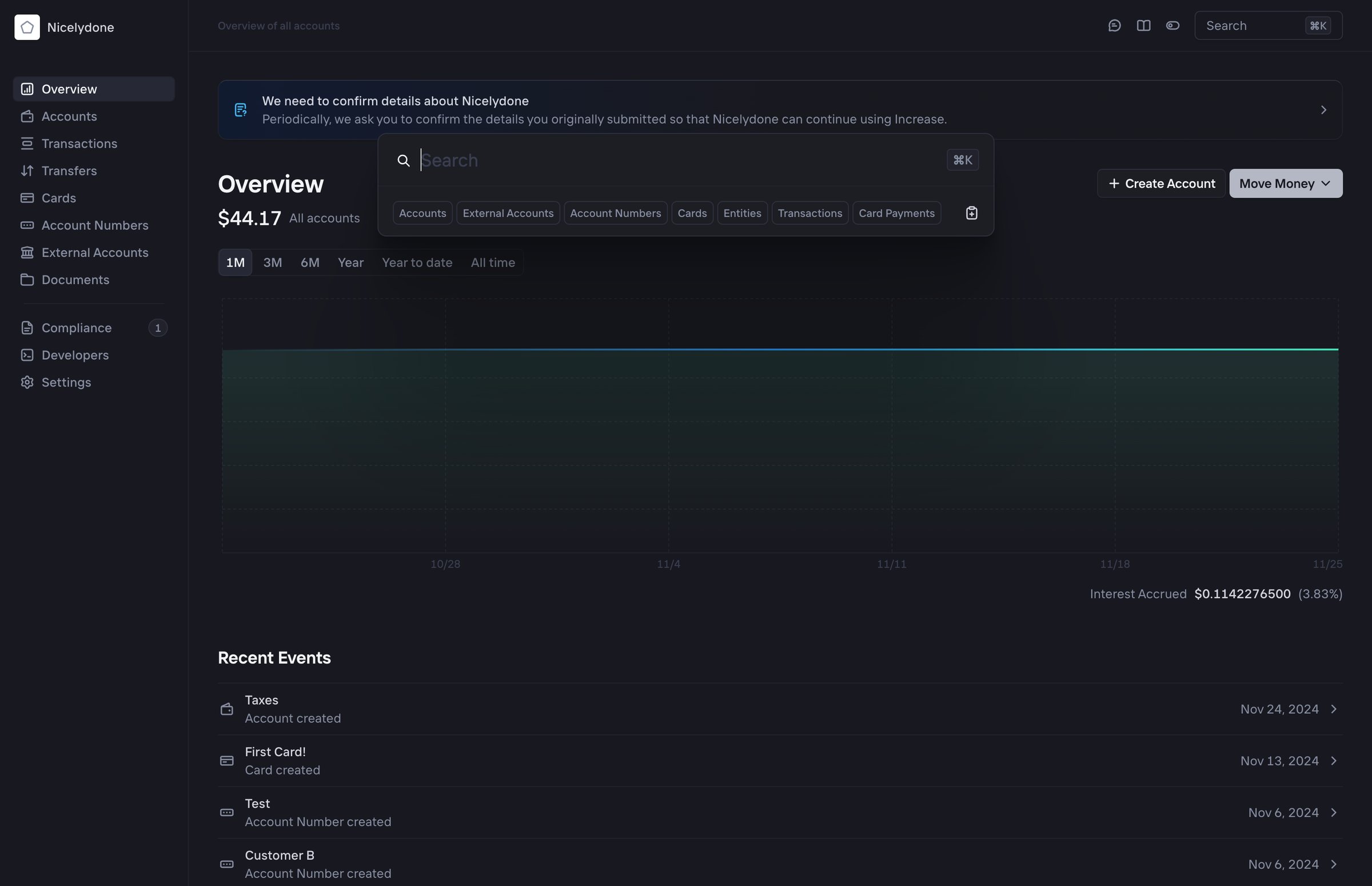Open the First Card! event chevron

coord(1334,761)
